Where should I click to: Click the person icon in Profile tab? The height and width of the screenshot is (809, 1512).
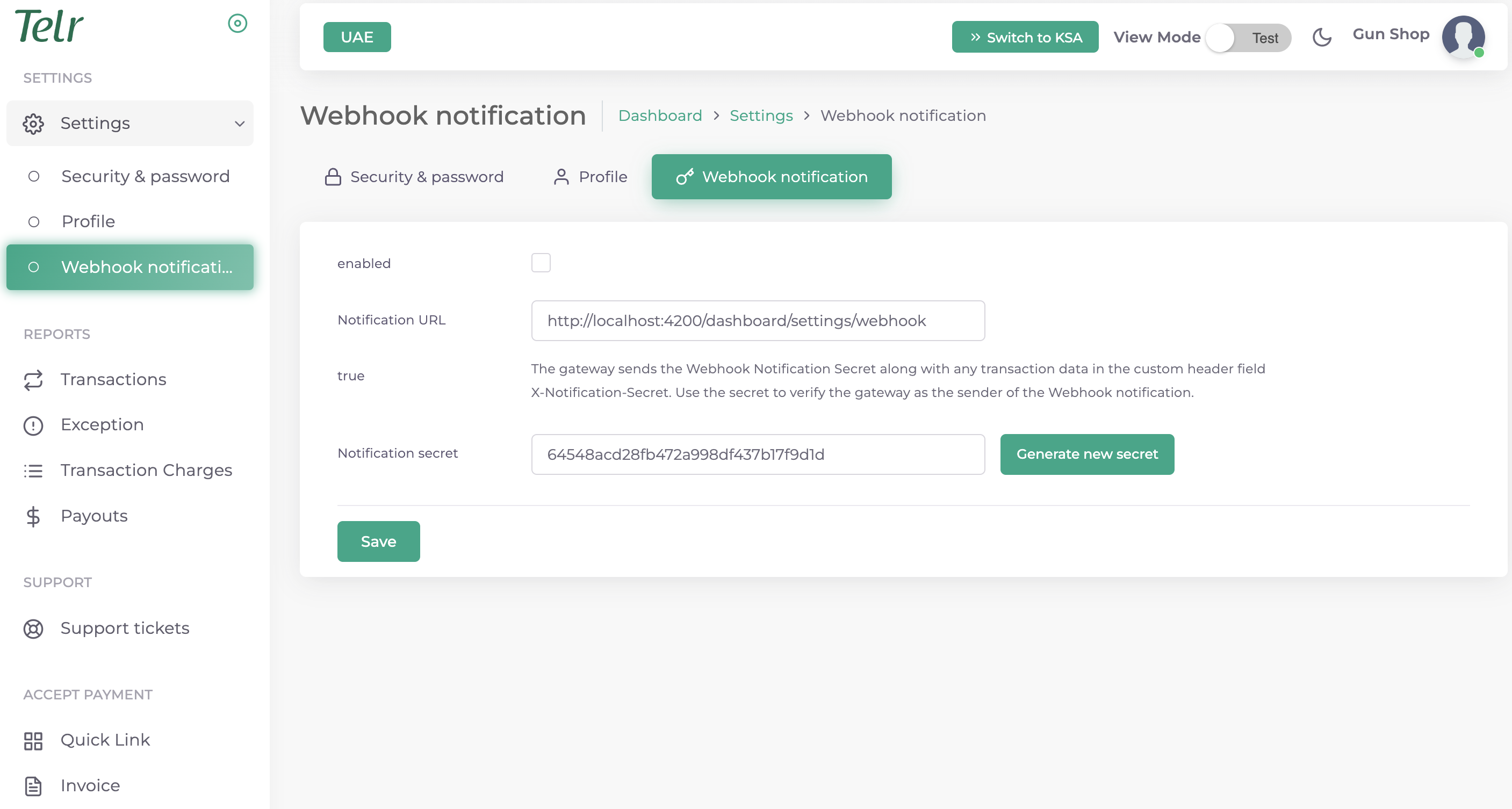coord(561,177)
